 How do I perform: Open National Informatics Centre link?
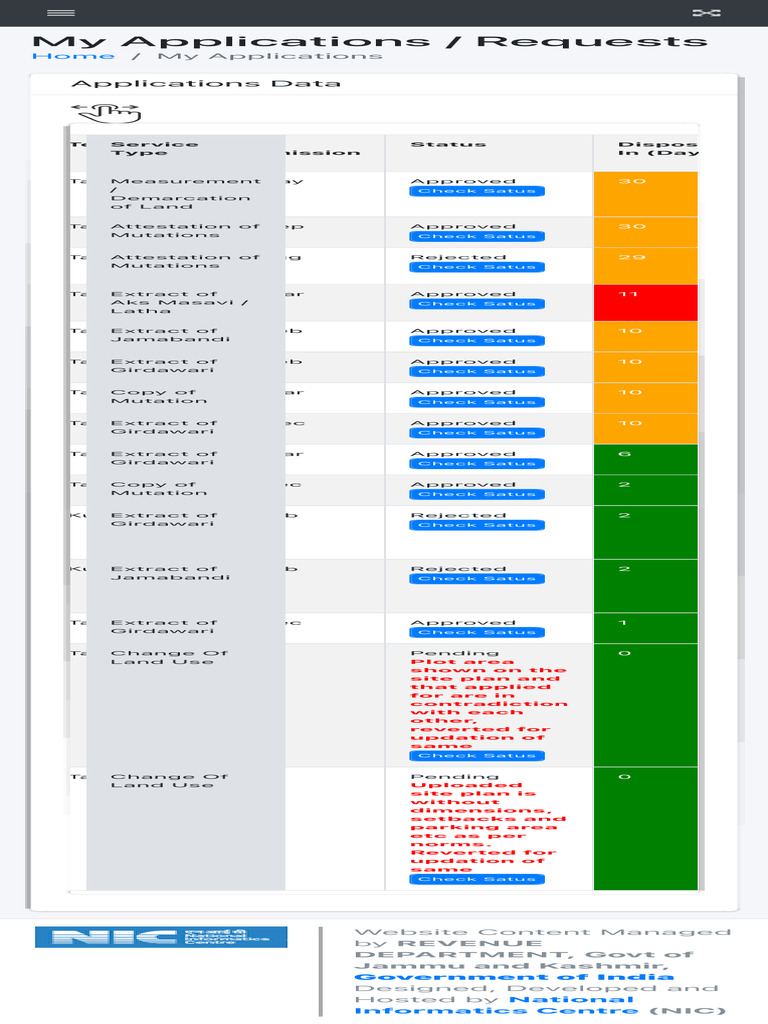[496, 1005]
